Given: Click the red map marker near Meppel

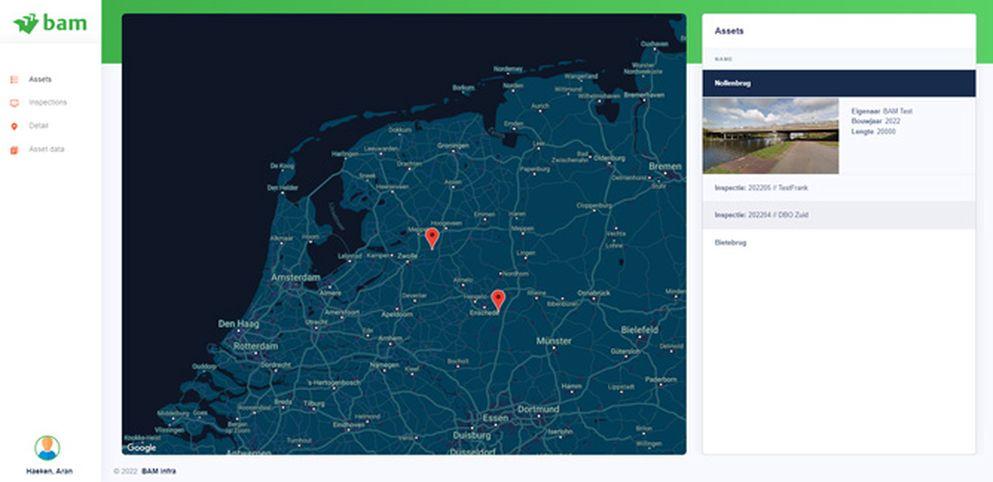Looking at the screenshot, I should [432, 239].
